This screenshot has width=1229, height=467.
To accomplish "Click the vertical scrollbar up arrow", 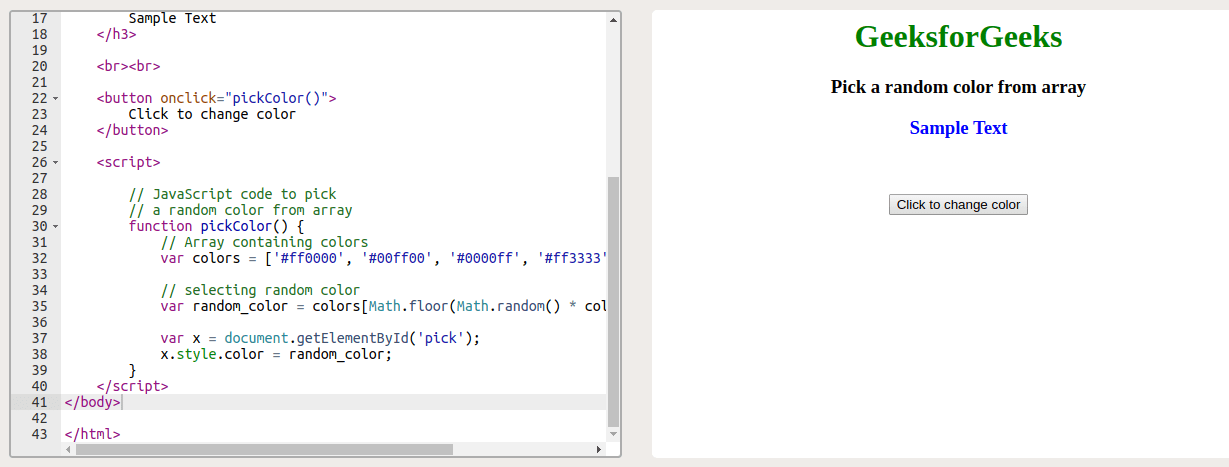I will (613, 19).
